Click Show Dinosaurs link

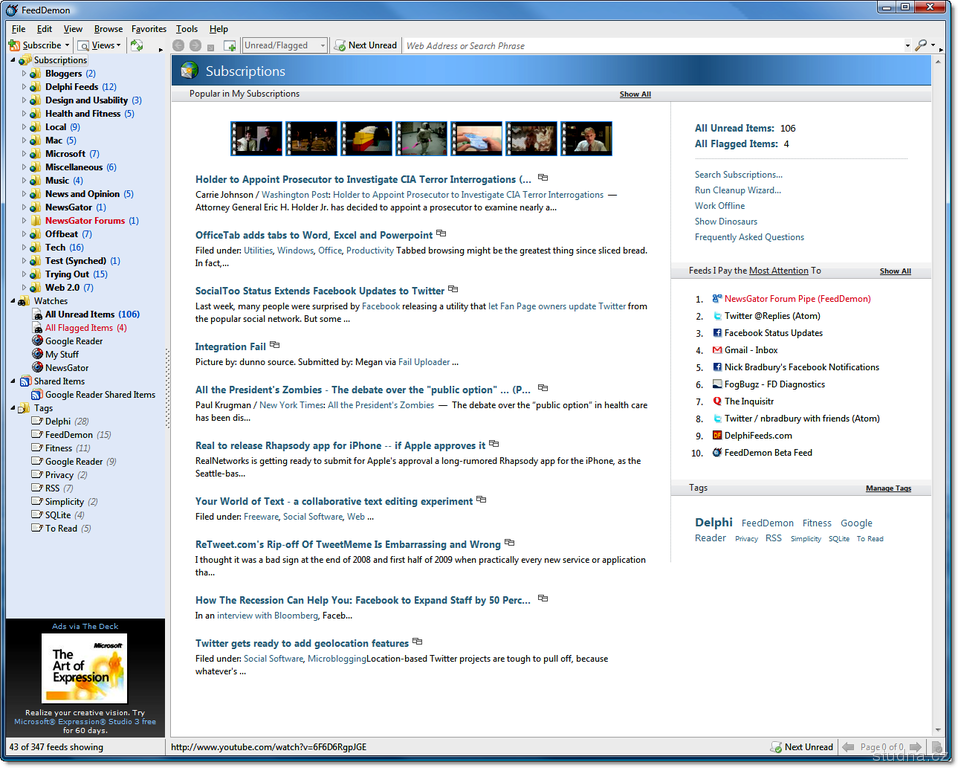[725, 221]
